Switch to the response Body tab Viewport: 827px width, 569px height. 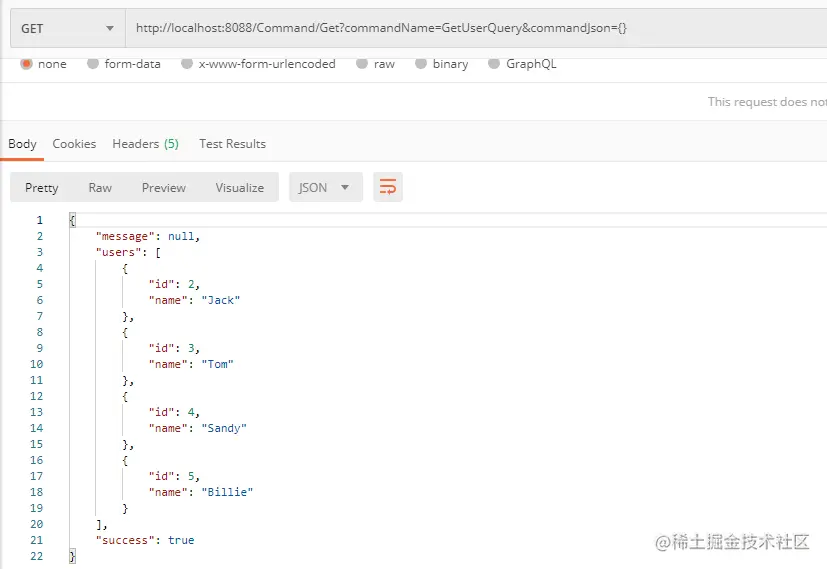tap(22, 144)
